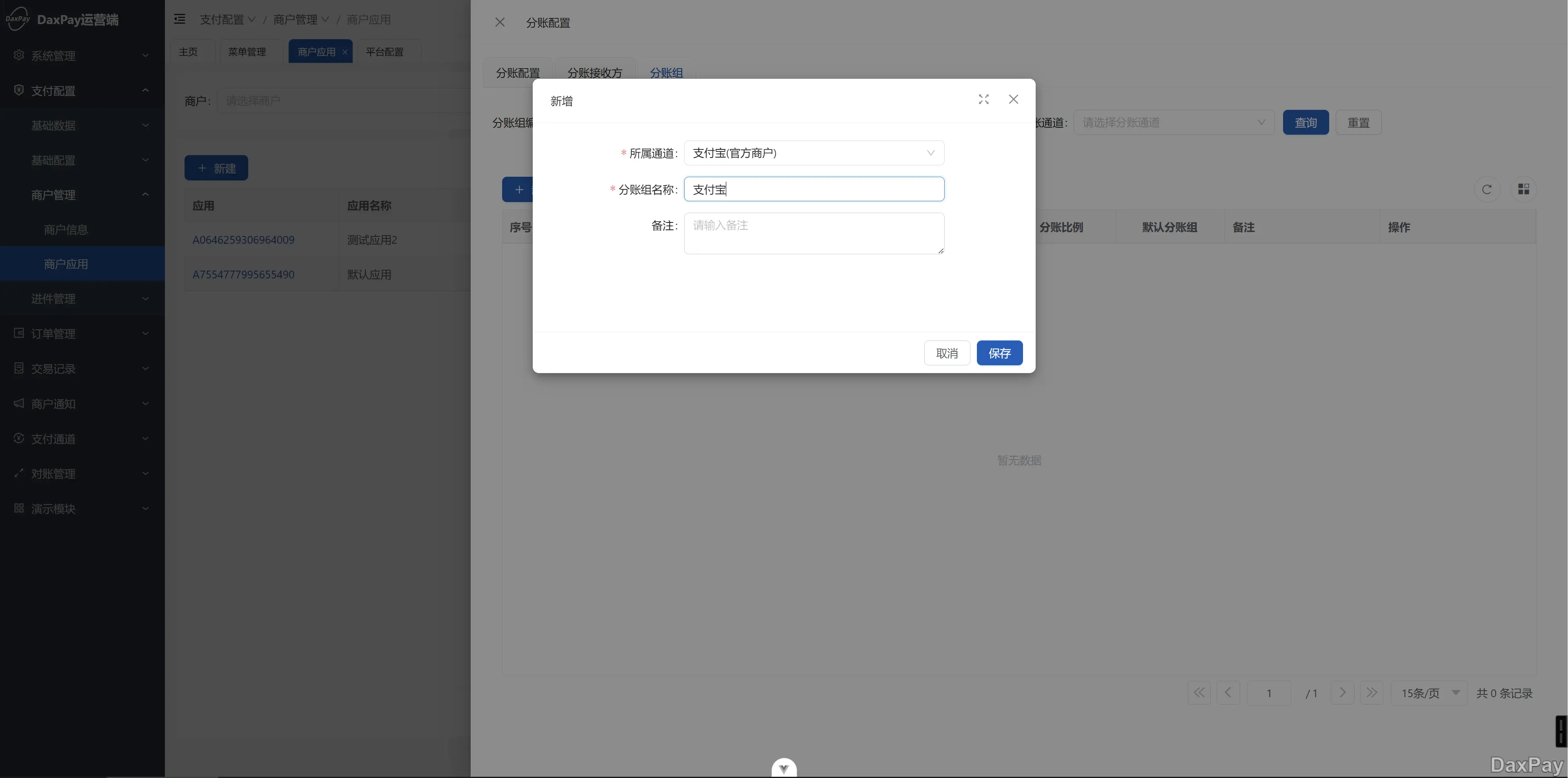The image size is (1568, 778).
Task: Switch to 平台配置 page tab
Action: click(x=385, y=52)
